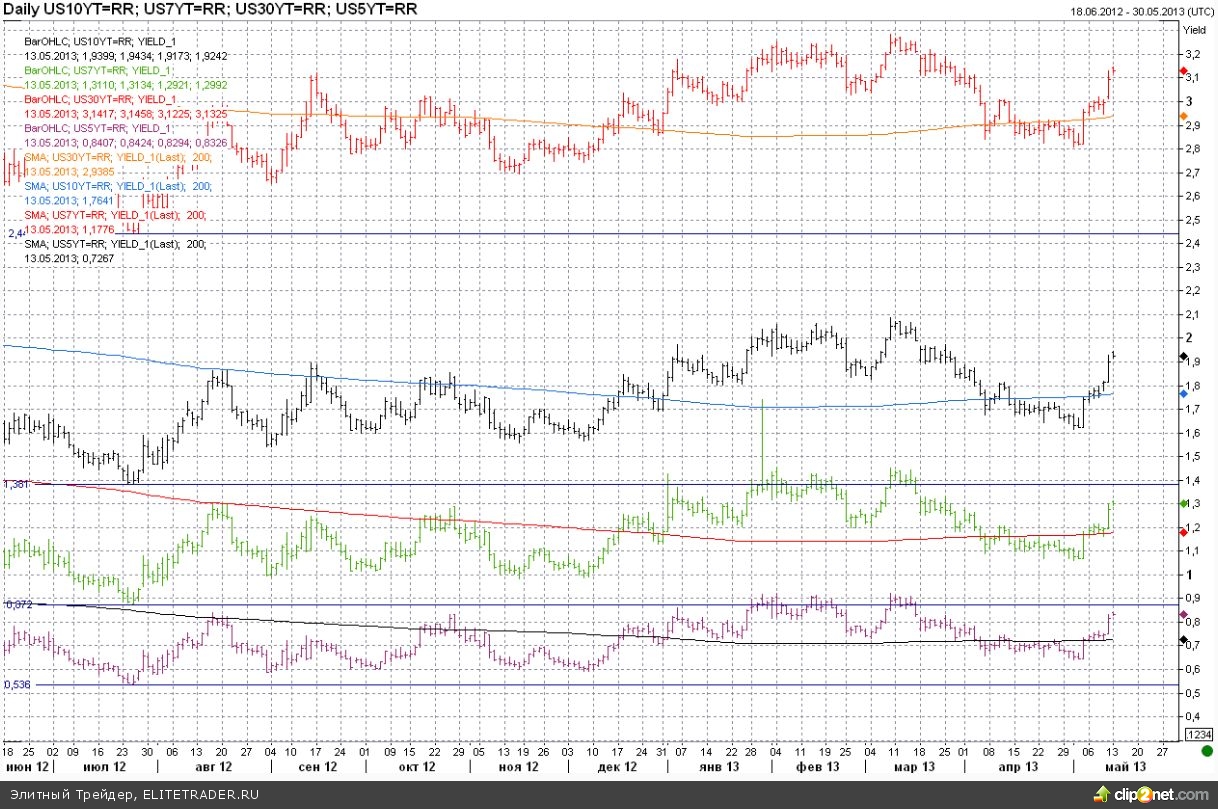
Task: Select the BarOHLC US10YT=RR legend entry
Action: tap(100, 42)
